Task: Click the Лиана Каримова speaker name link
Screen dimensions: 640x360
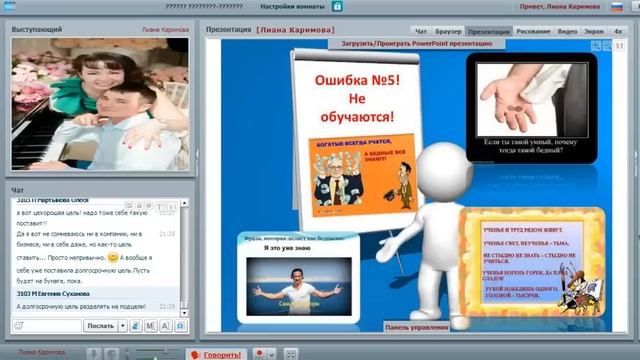Action: (165, 29)
